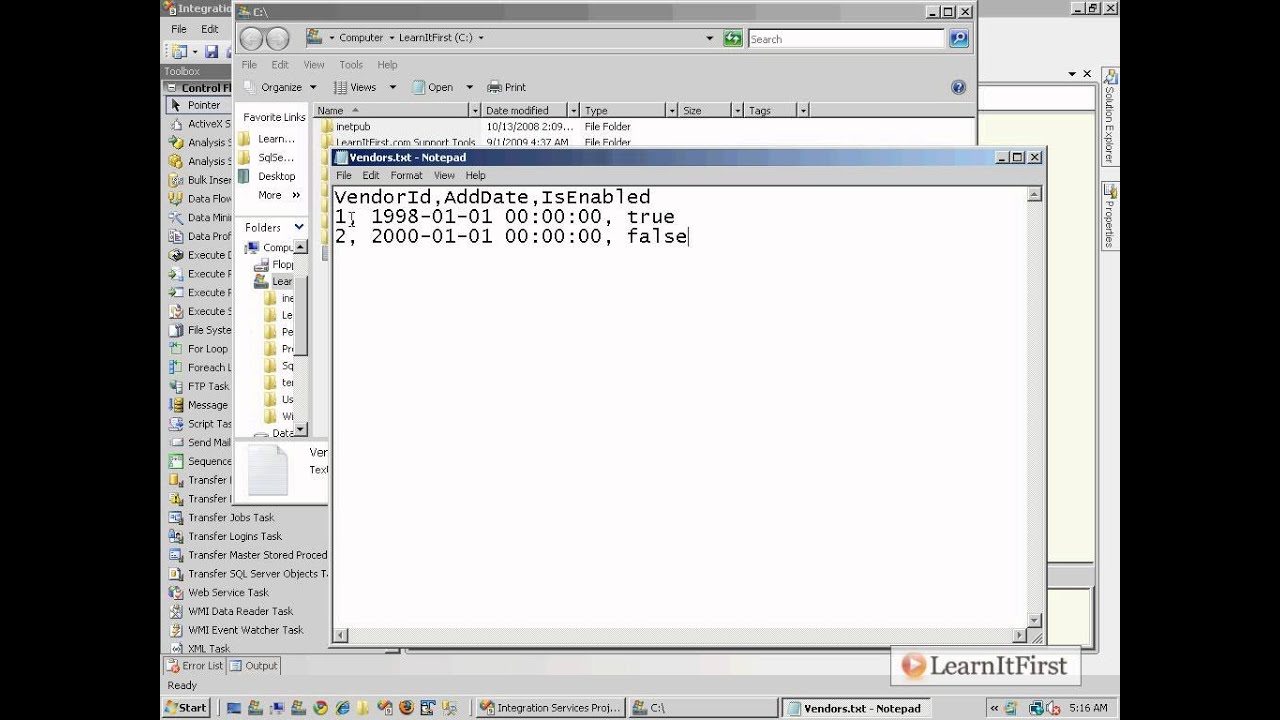The width and height of the screenshot is (1280, 720).
Task: Select the WMI Event Watcher Task icon
Action: point(176,630)
